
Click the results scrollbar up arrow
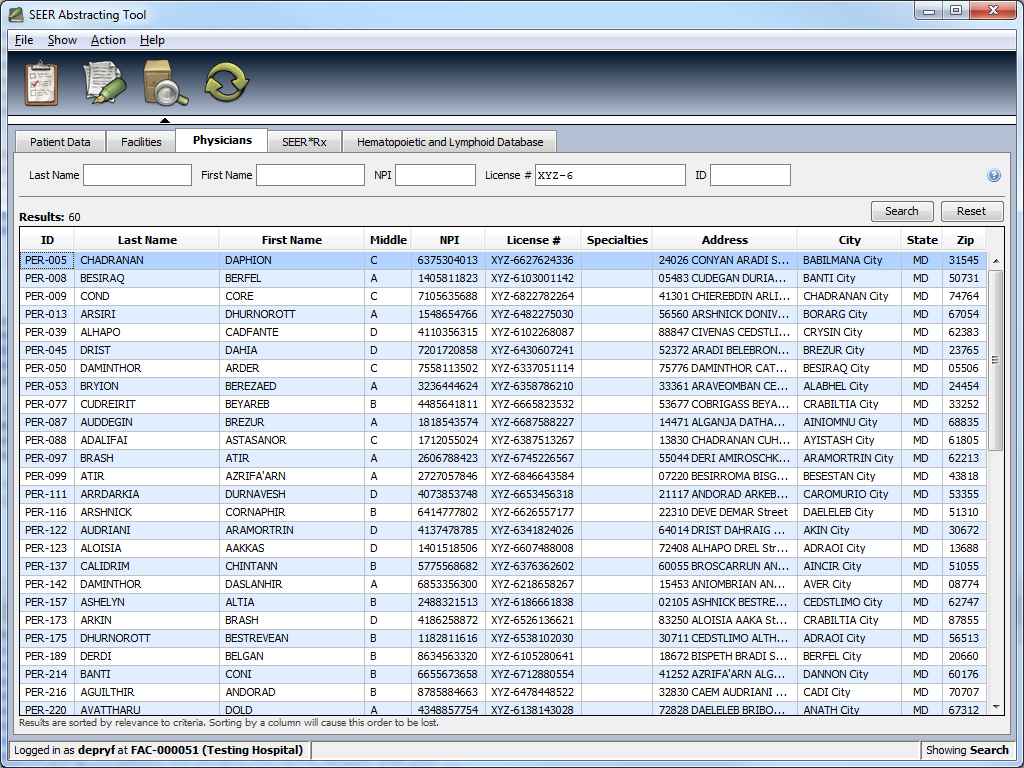coord(995,261)
